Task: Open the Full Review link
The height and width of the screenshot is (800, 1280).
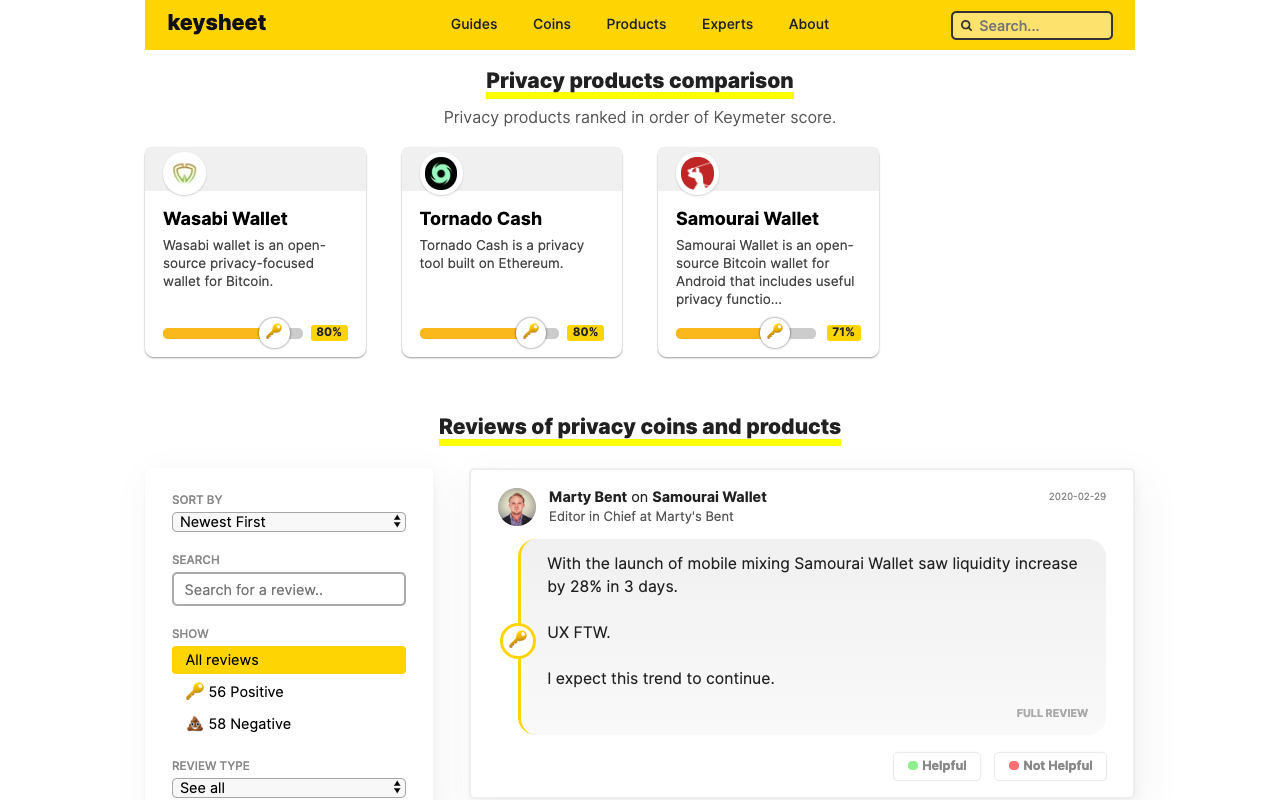Action: point(1052,713)
